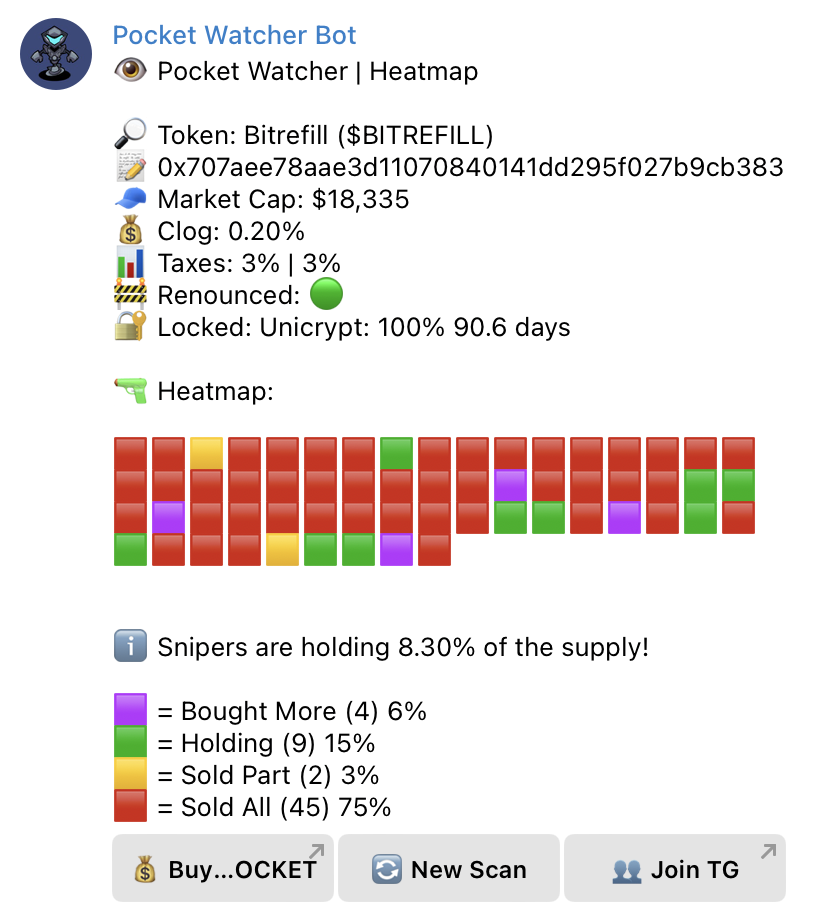Click the green Holding legend swatch
The width and height of the screenshot is (820, 920).
130,742
